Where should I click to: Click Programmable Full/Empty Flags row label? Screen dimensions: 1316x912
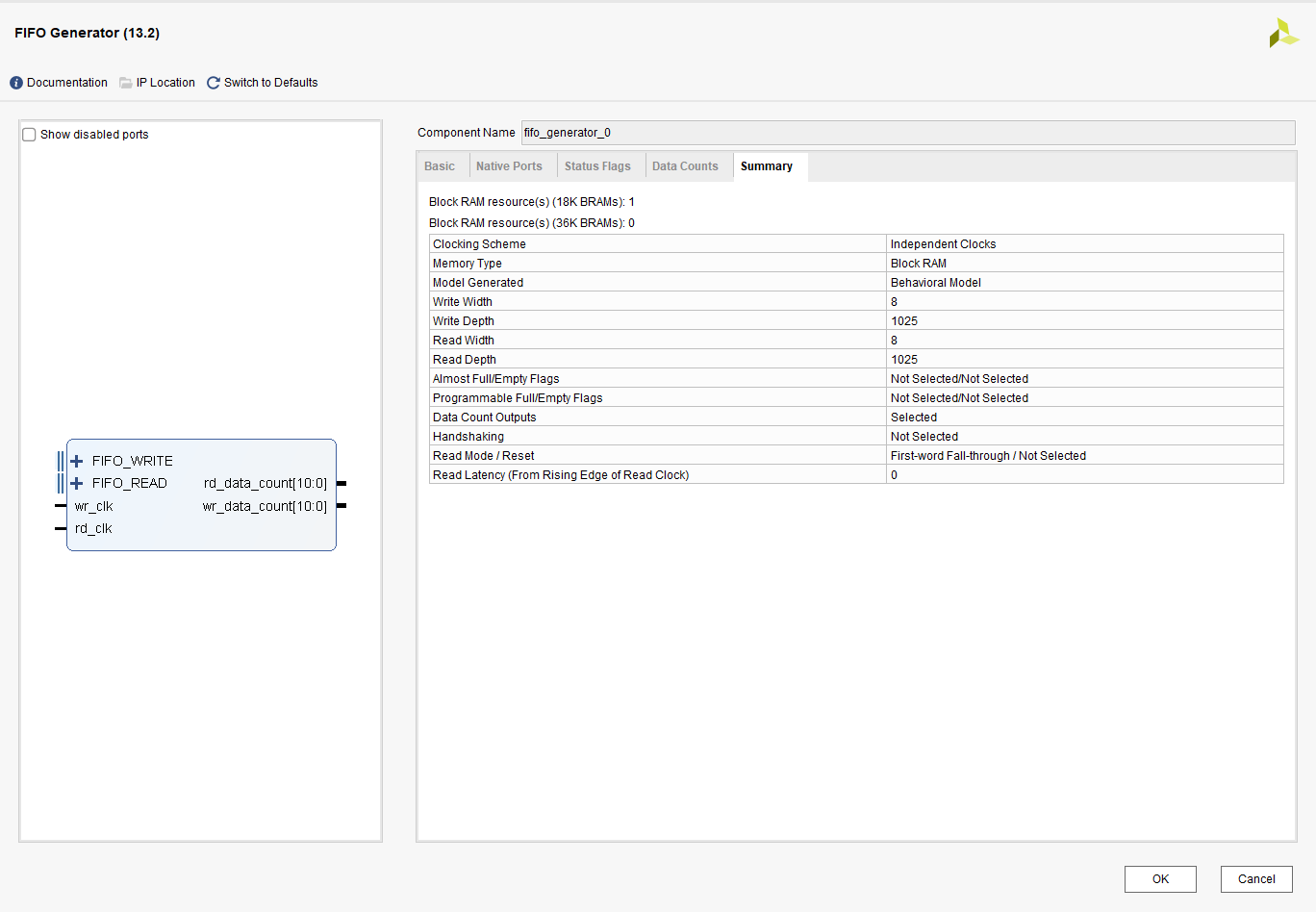pos(518,398)
